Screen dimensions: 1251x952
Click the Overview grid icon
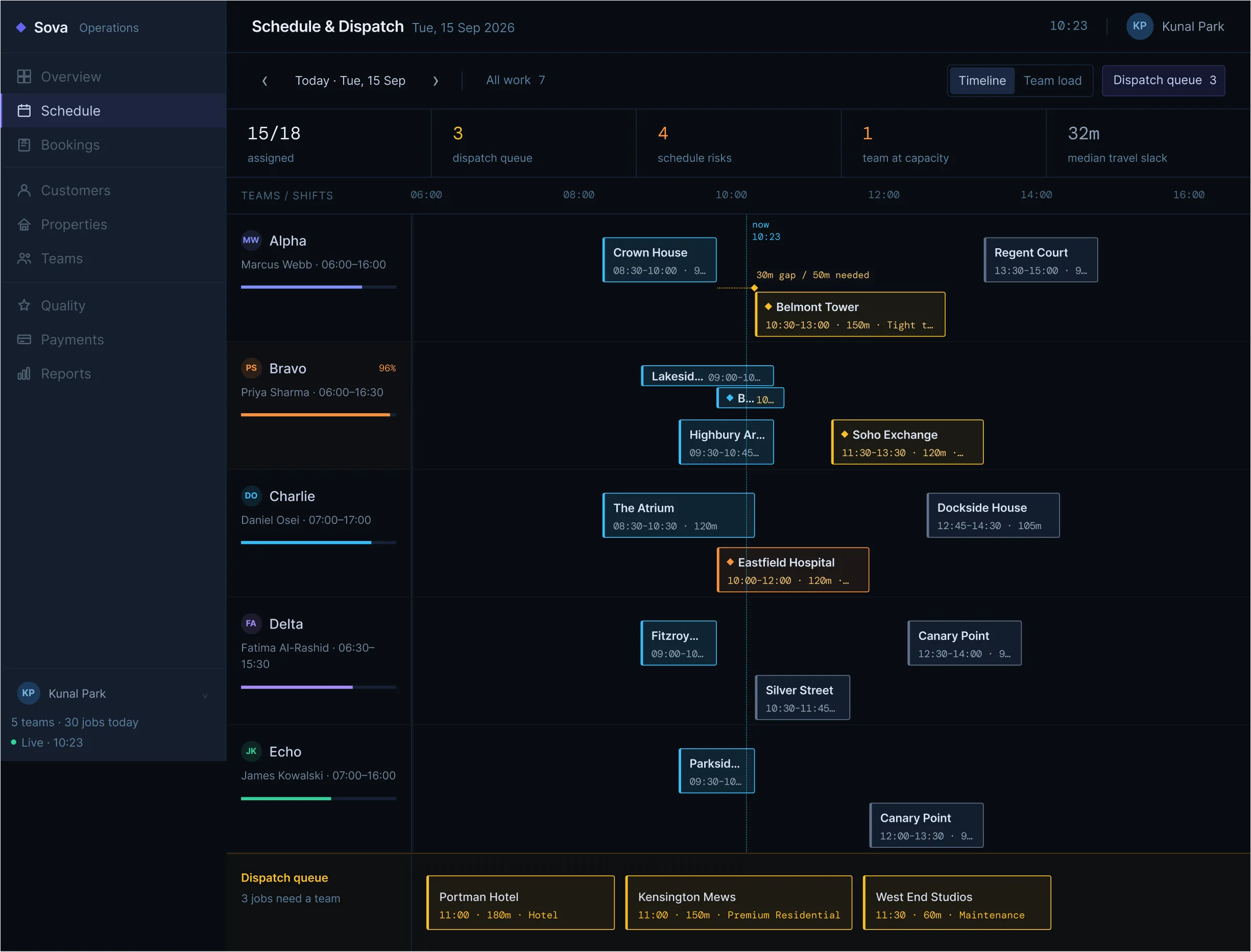[x=24, y=77]
